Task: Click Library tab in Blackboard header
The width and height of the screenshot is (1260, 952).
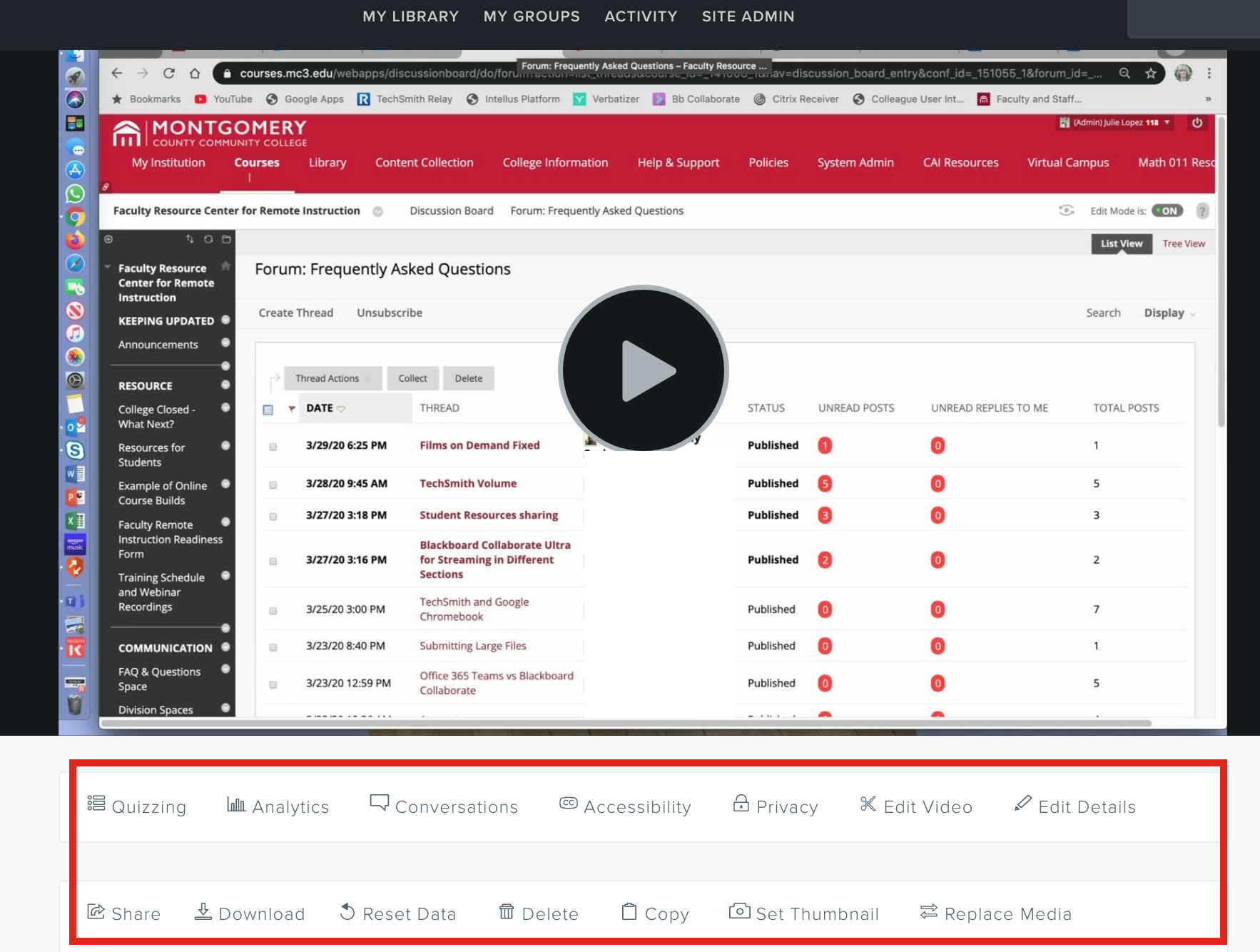Action: (x=327, y=162)
